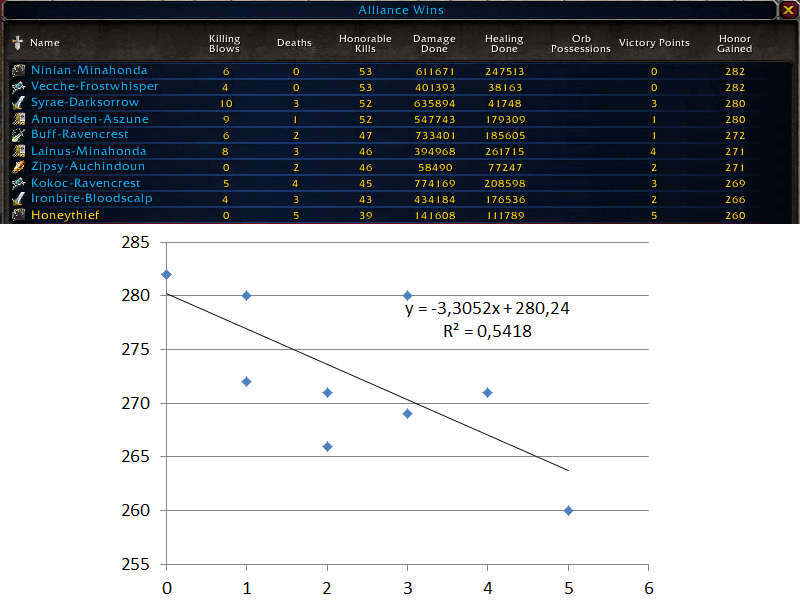Click healing value 261715
Image resolution: width=800 pixels, height=600 pixels.
[505, 152]
